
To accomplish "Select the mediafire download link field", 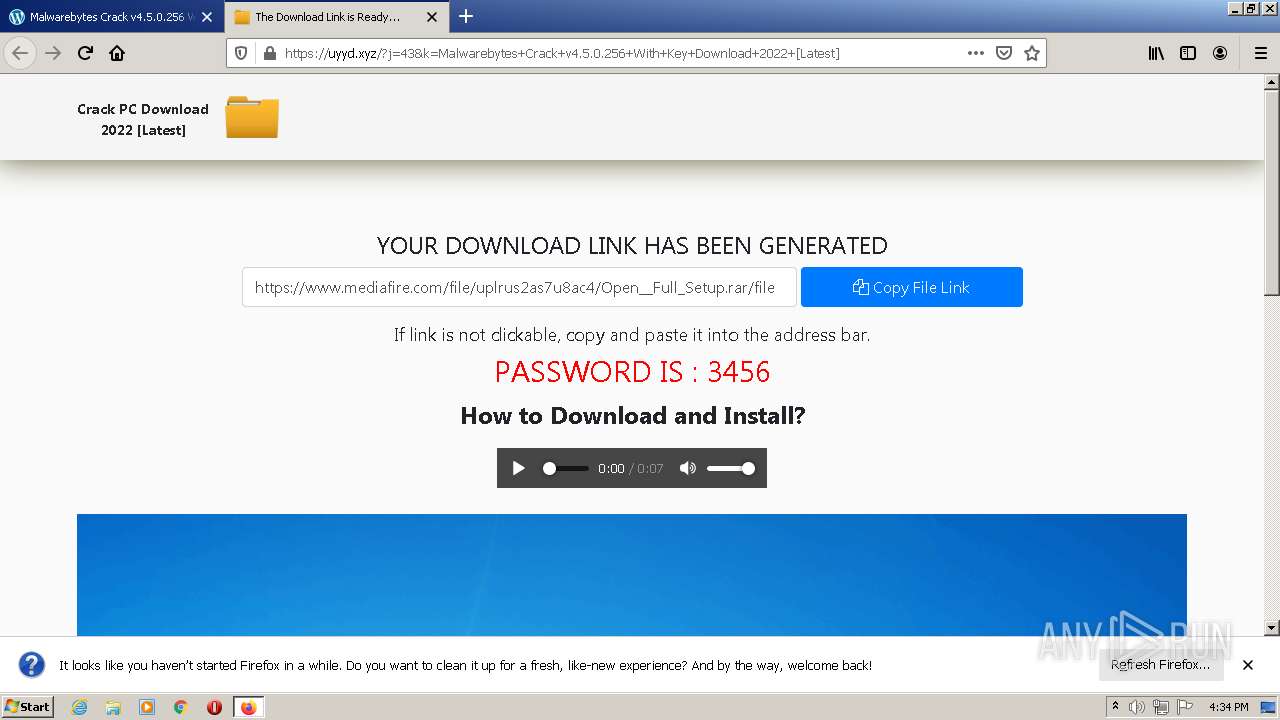I will [x=519, y=287].
